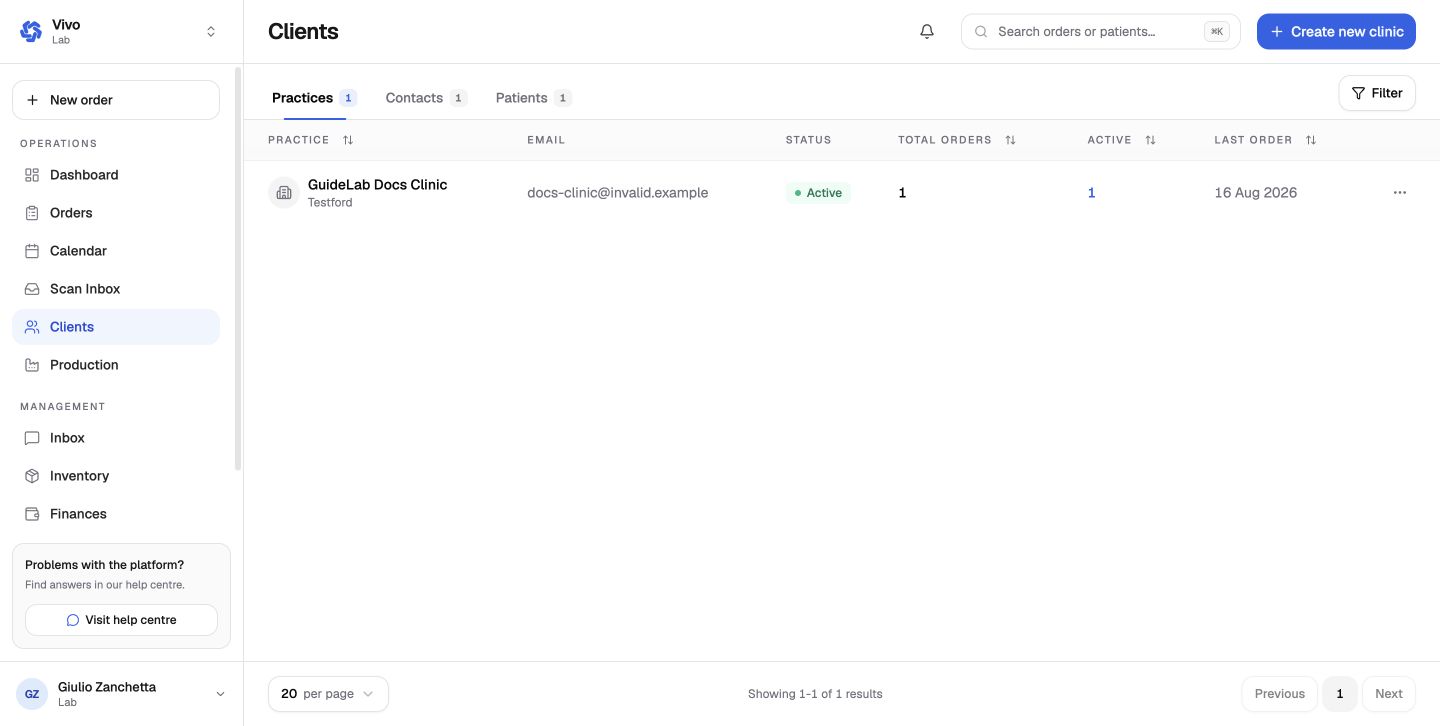Screen dimensions: 1440x726
Task: Click the Showing 1-1 of 1 results text
Action: click(x=815, y=694)
